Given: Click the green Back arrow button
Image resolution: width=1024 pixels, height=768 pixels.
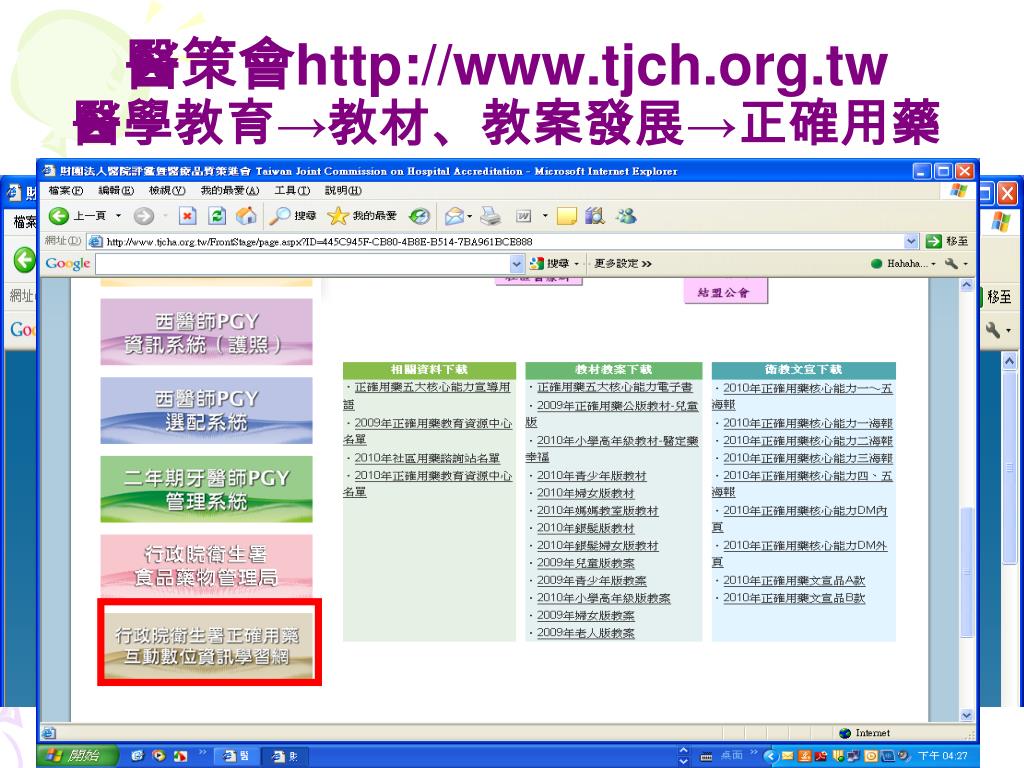Looking at the screenshot, I should pos(59,216).
